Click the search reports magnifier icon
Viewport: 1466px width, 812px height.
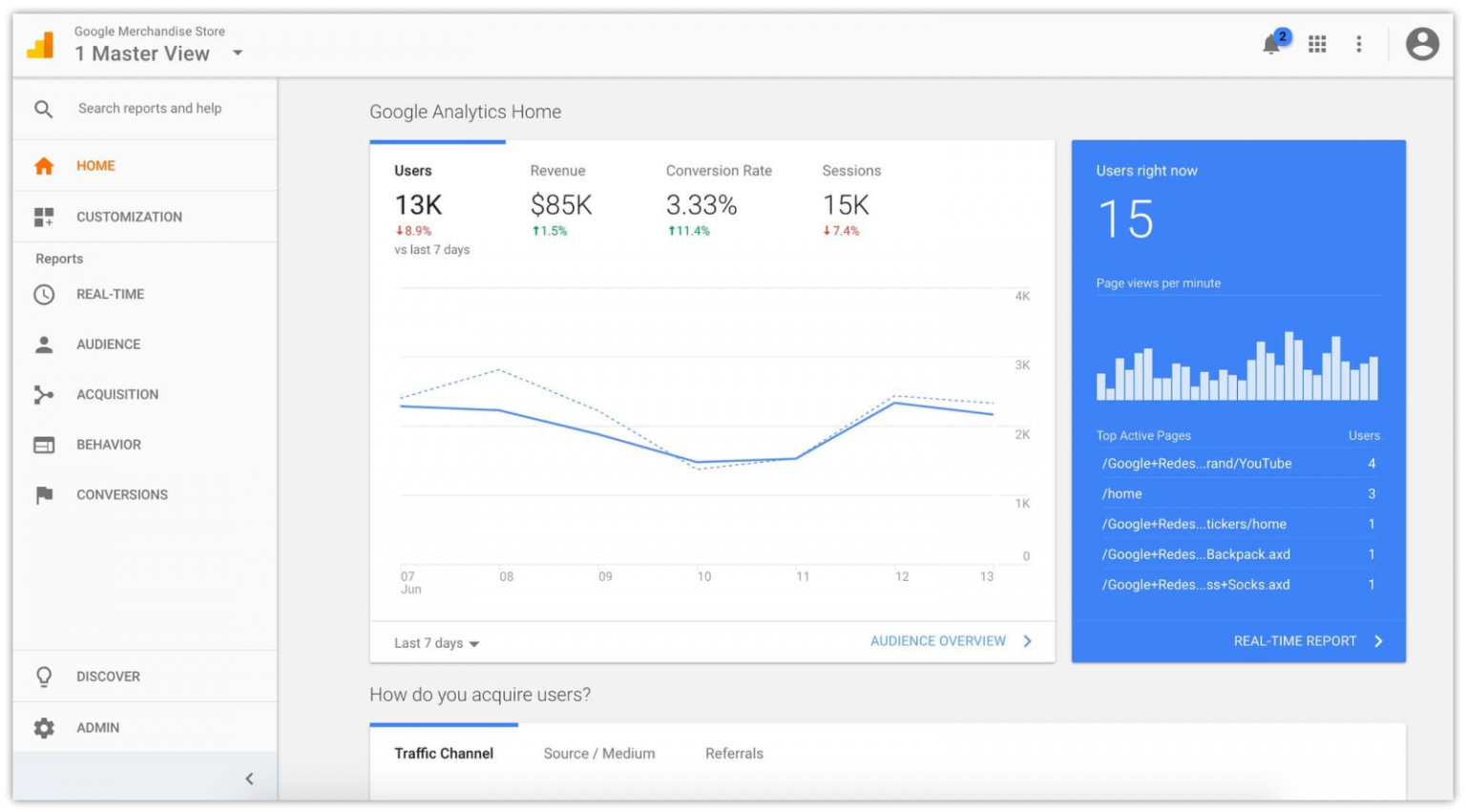click(x=43, y=108)
